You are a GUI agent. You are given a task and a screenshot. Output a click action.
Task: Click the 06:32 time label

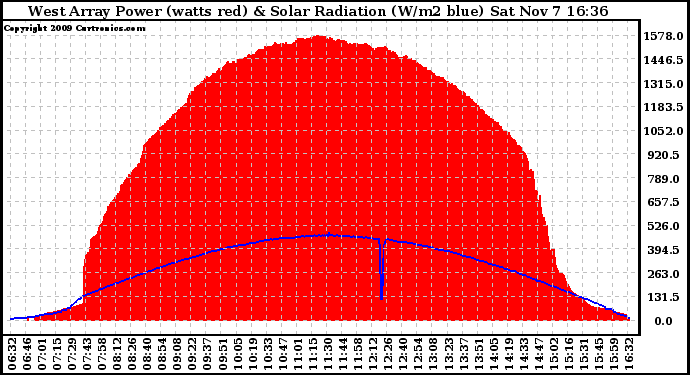click(12, 354)
